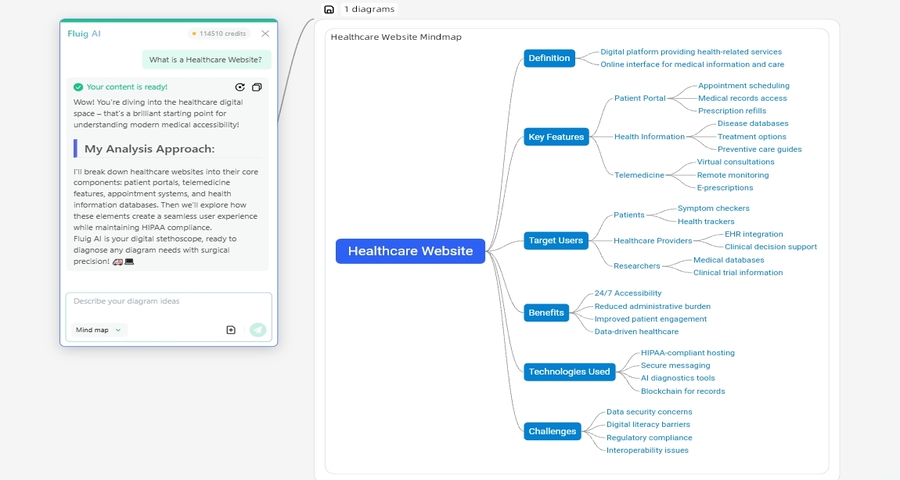Click the Prescription refills leaf
Viewport: 900px width, 480px height.
pos(732,111)
